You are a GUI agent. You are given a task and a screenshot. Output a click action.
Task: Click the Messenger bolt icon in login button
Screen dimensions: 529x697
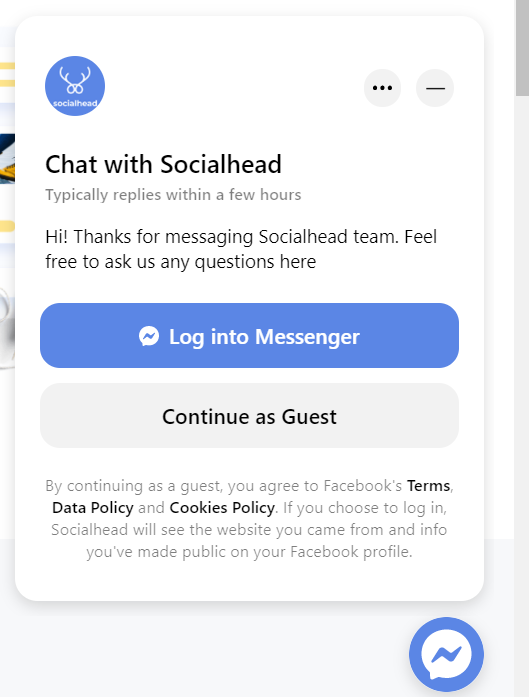(x=149, y=336)
